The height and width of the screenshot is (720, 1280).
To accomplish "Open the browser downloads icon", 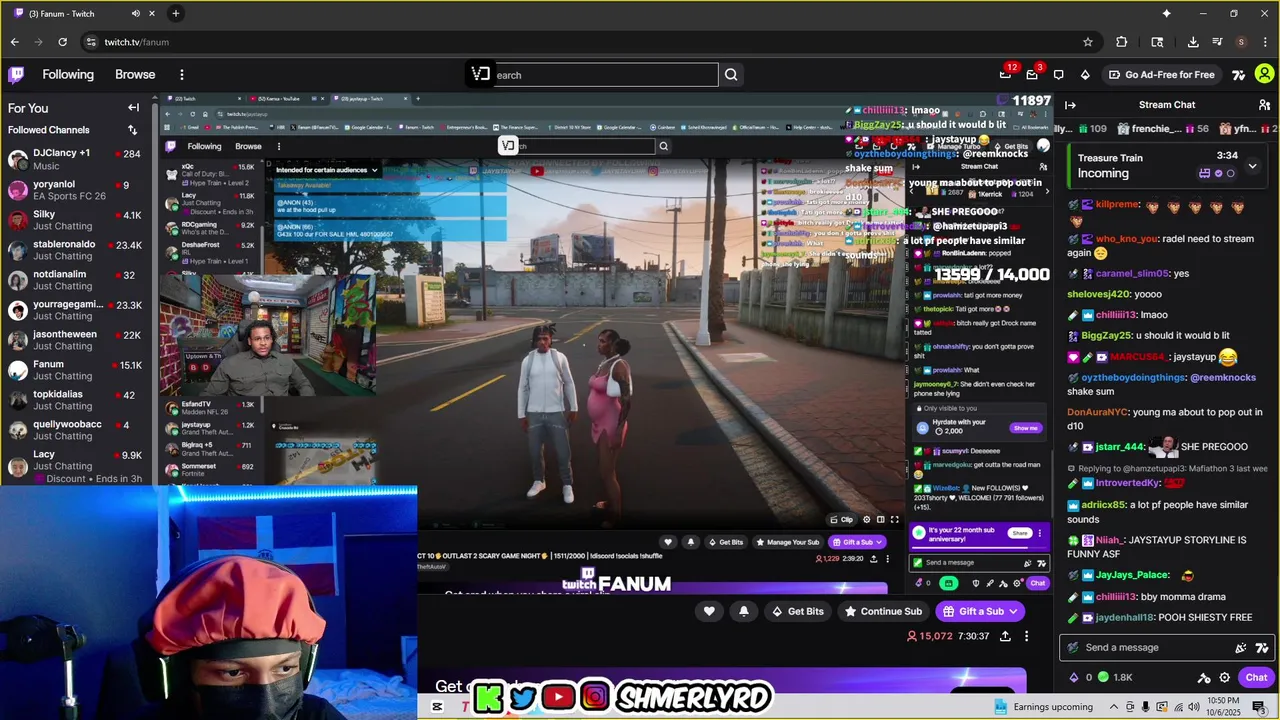I will point(1193,42).
